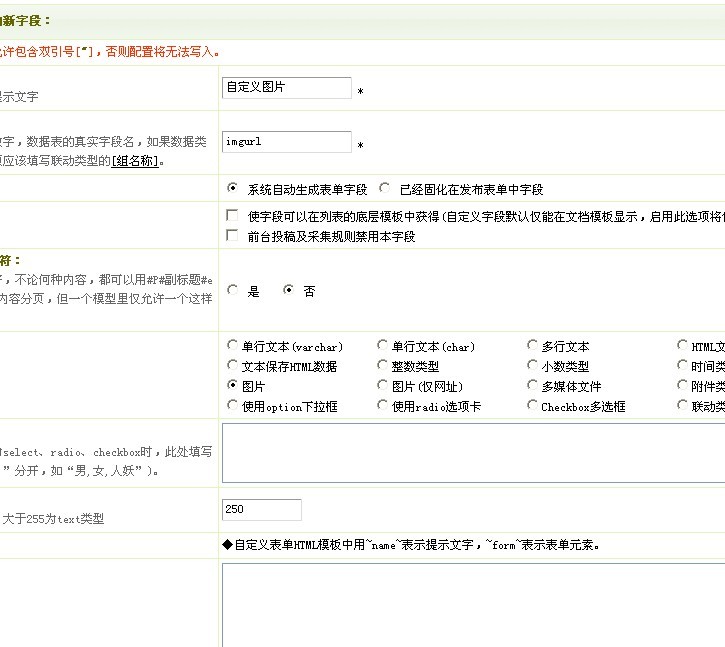This screenshot has height=647, width=725.
Task: Select the 否 radio button
Action: coord(289,290)
